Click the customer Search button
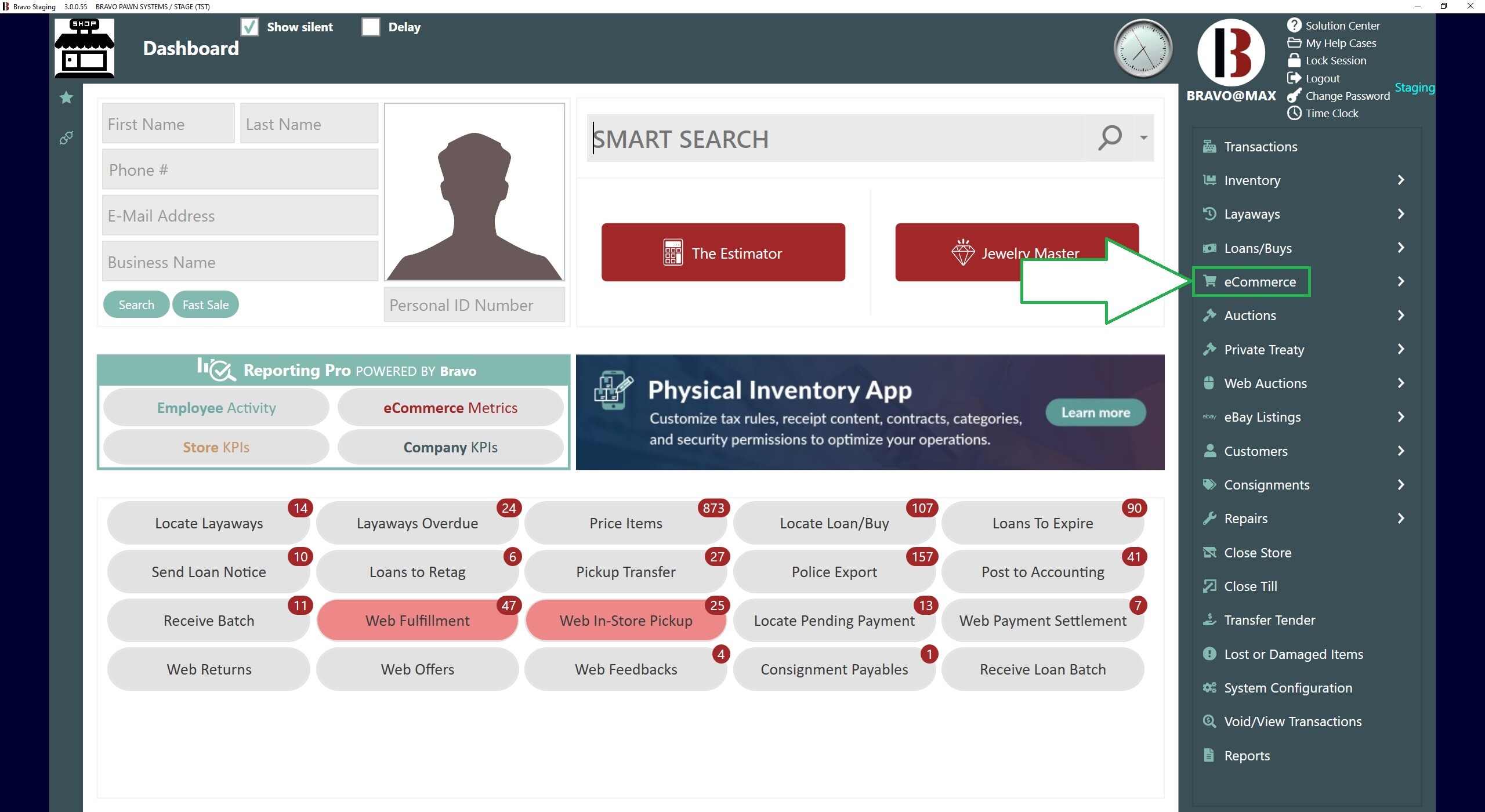 136,304
